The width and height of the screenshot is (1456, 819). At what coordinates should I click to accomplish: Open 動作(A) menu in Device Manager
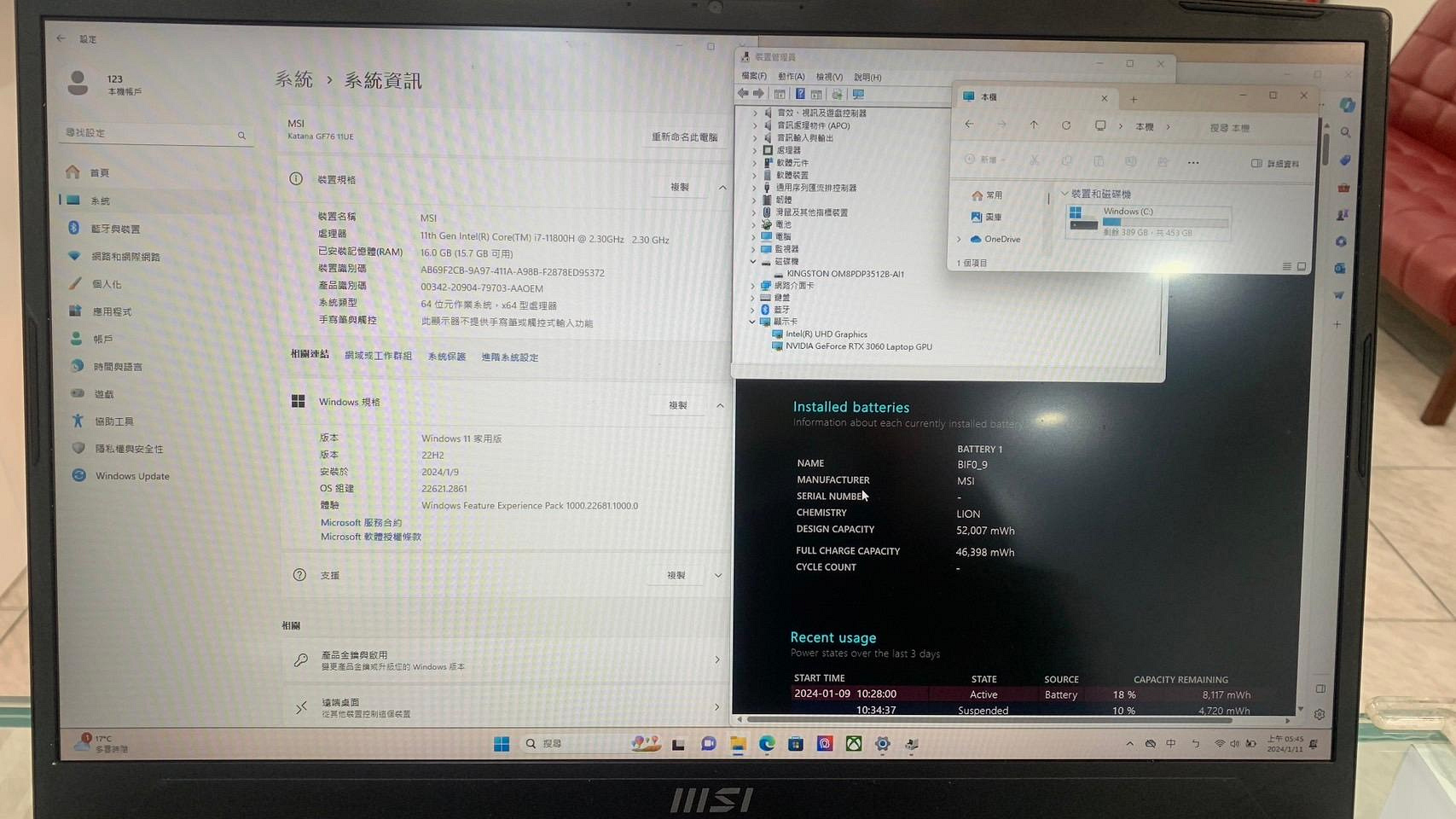tap(791, 76)
